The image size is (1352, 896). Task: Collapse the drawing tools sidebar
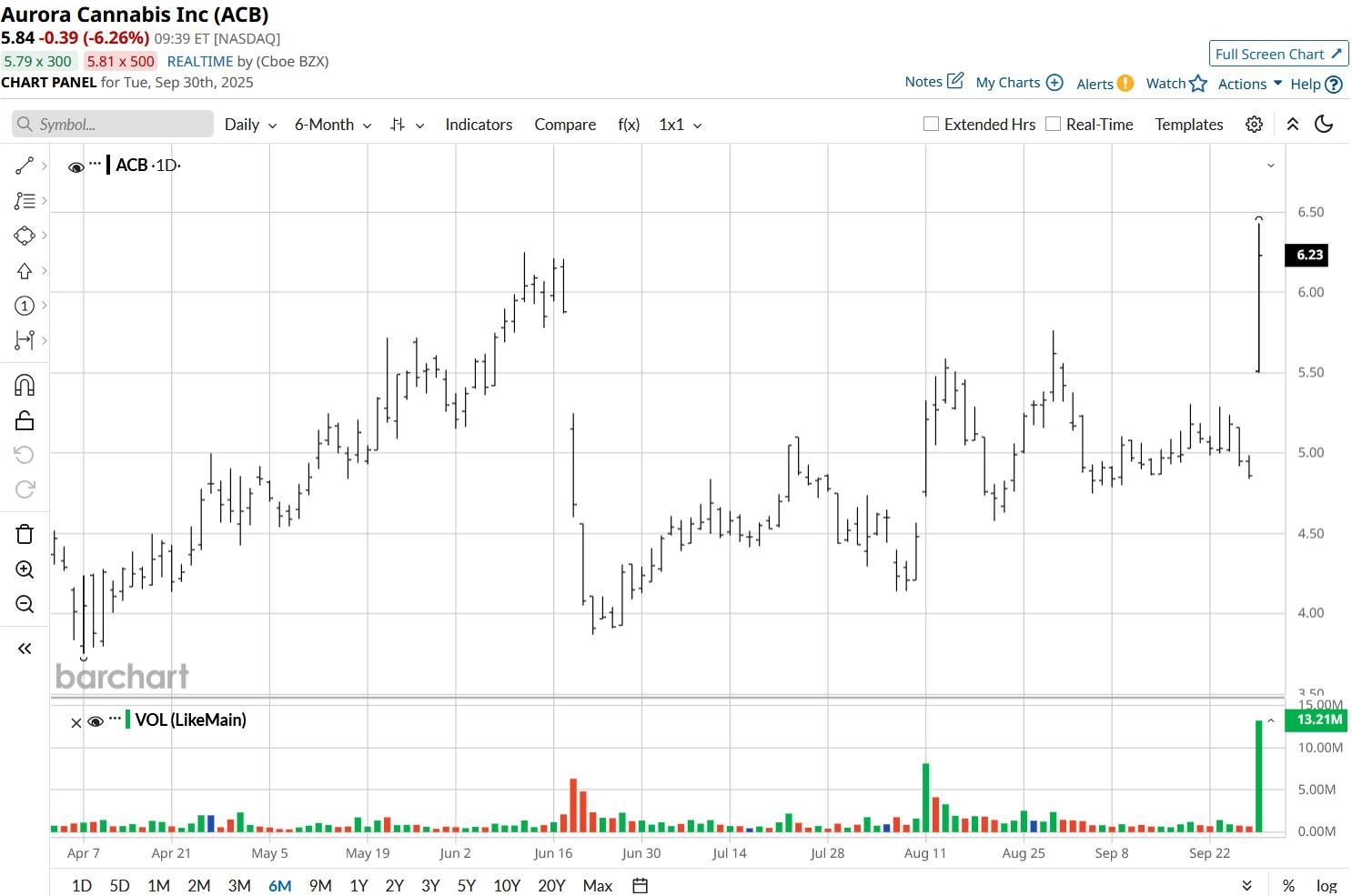(x=25, y=649)
